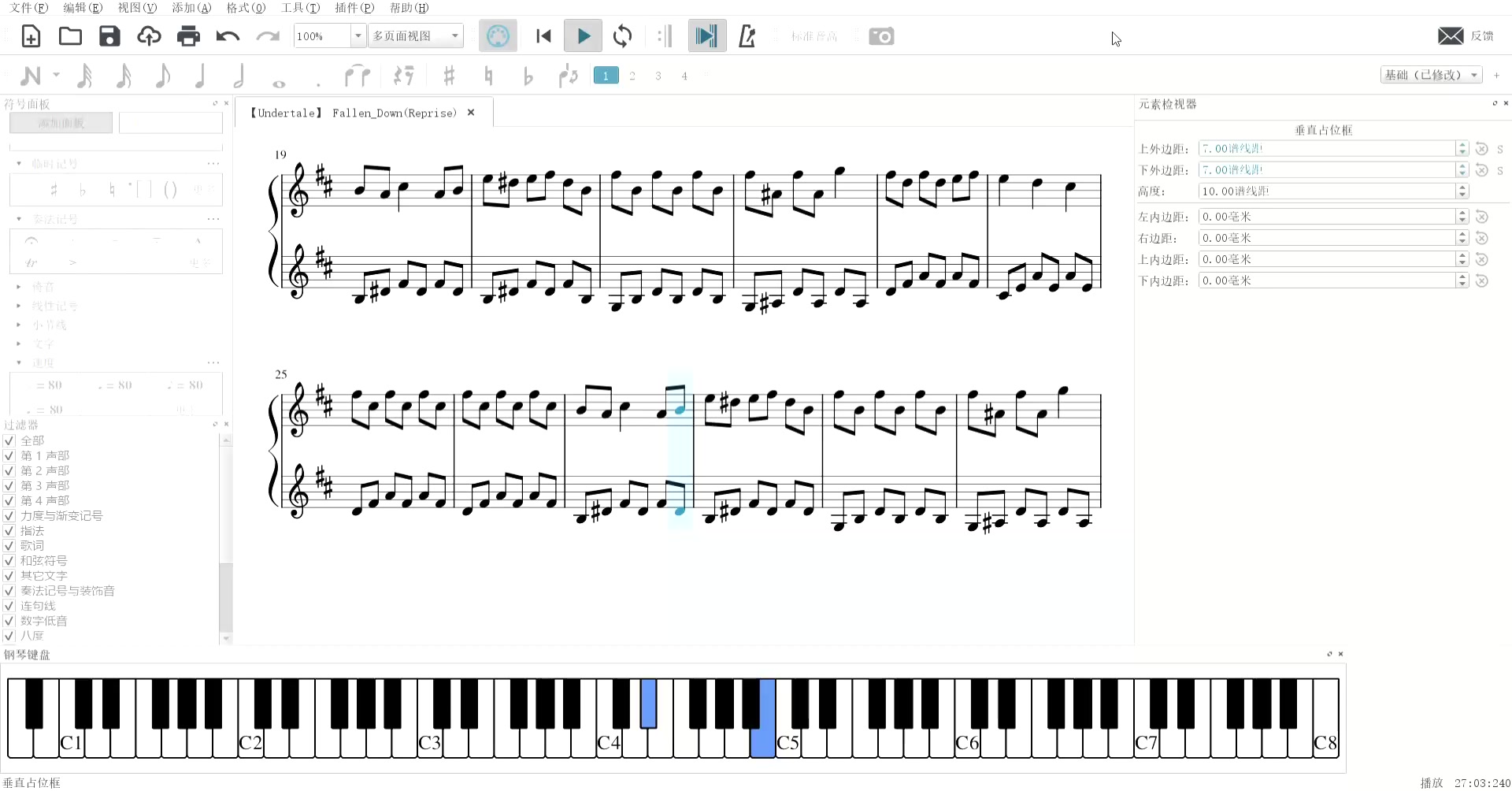Screen dimensions: 1512x791
Task: Click the 高度 input field
Action: [x=1327, y=191]
